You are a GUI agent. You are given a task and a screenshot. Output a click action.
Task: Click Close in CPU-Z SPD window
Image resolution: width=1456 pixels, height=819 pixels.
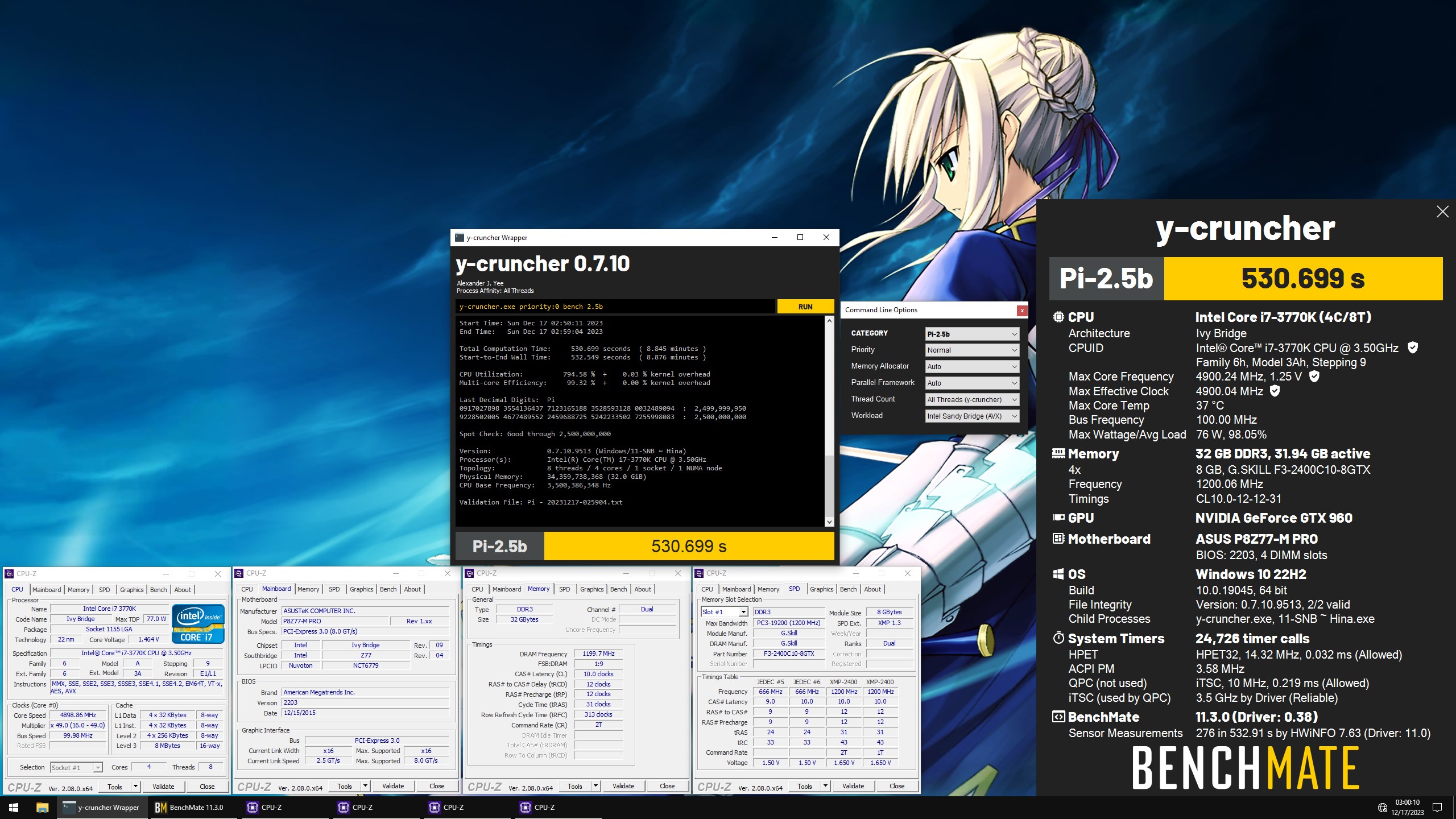point(897,787)
